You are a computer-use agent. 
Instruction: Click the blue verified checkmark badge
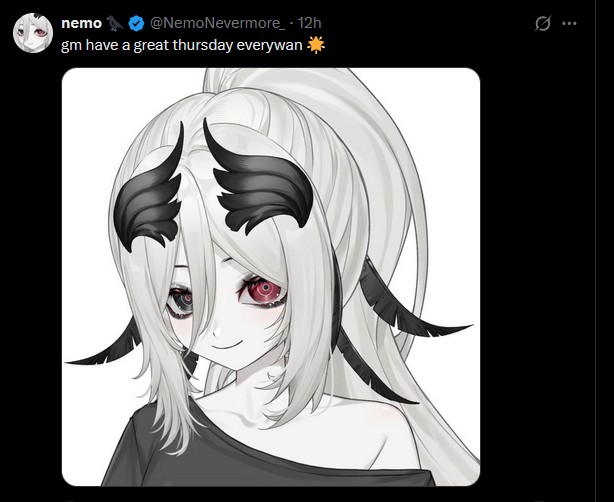coord(136,23)
